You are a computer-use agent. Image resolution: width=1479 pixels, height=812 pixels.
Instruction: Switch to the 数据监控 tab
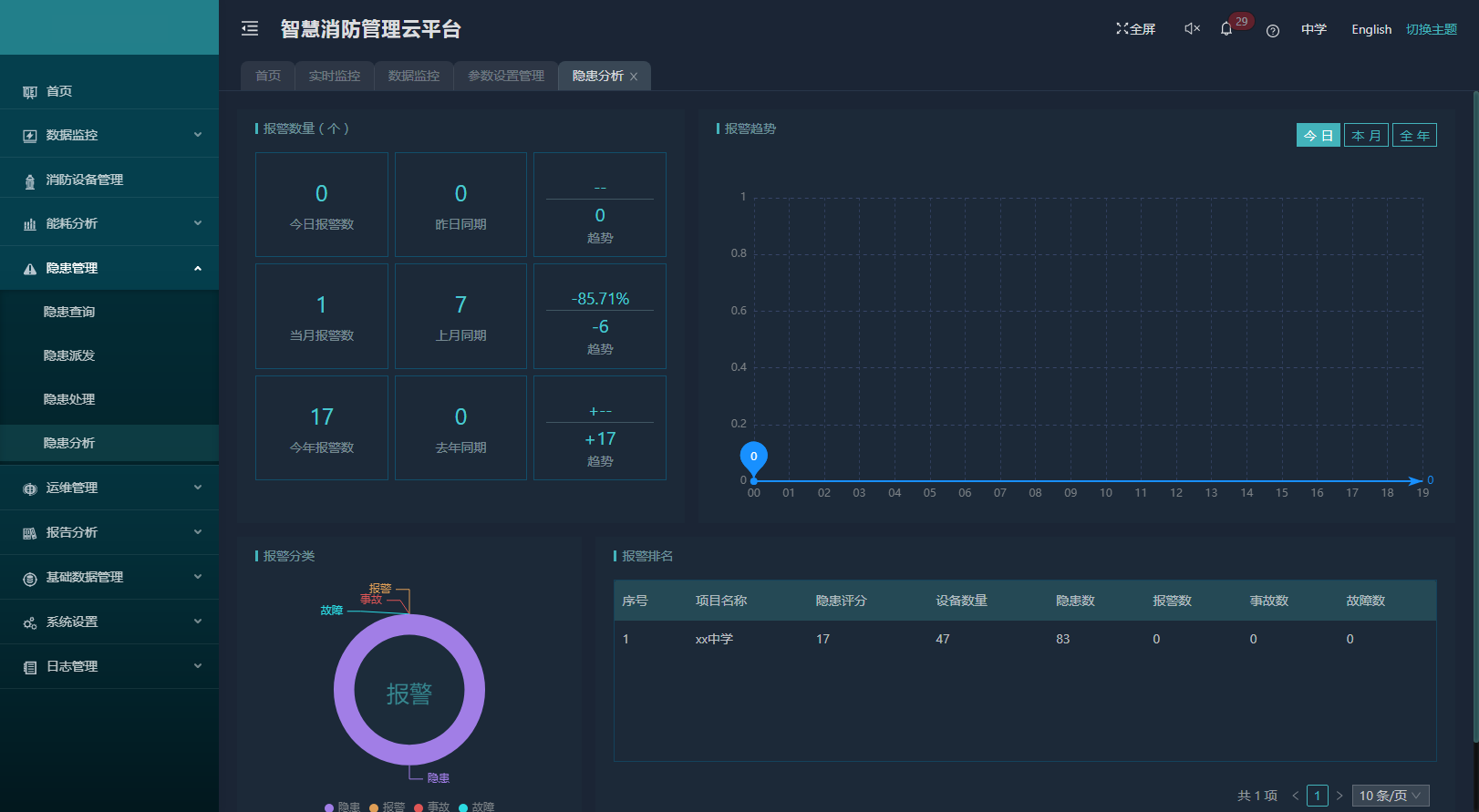(x=414, y=76)
